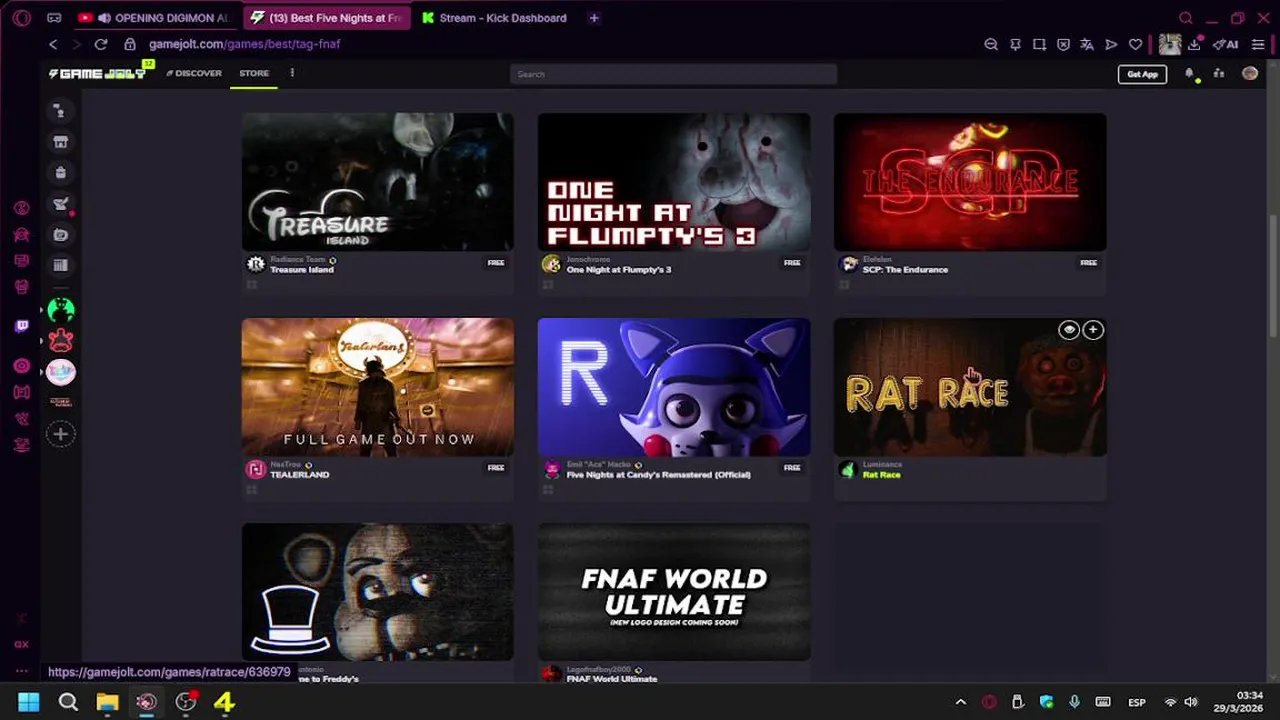The image size is (1280, 720).
Task: Toggle eye icon on Rat Race card
Action: (1069, 330)
